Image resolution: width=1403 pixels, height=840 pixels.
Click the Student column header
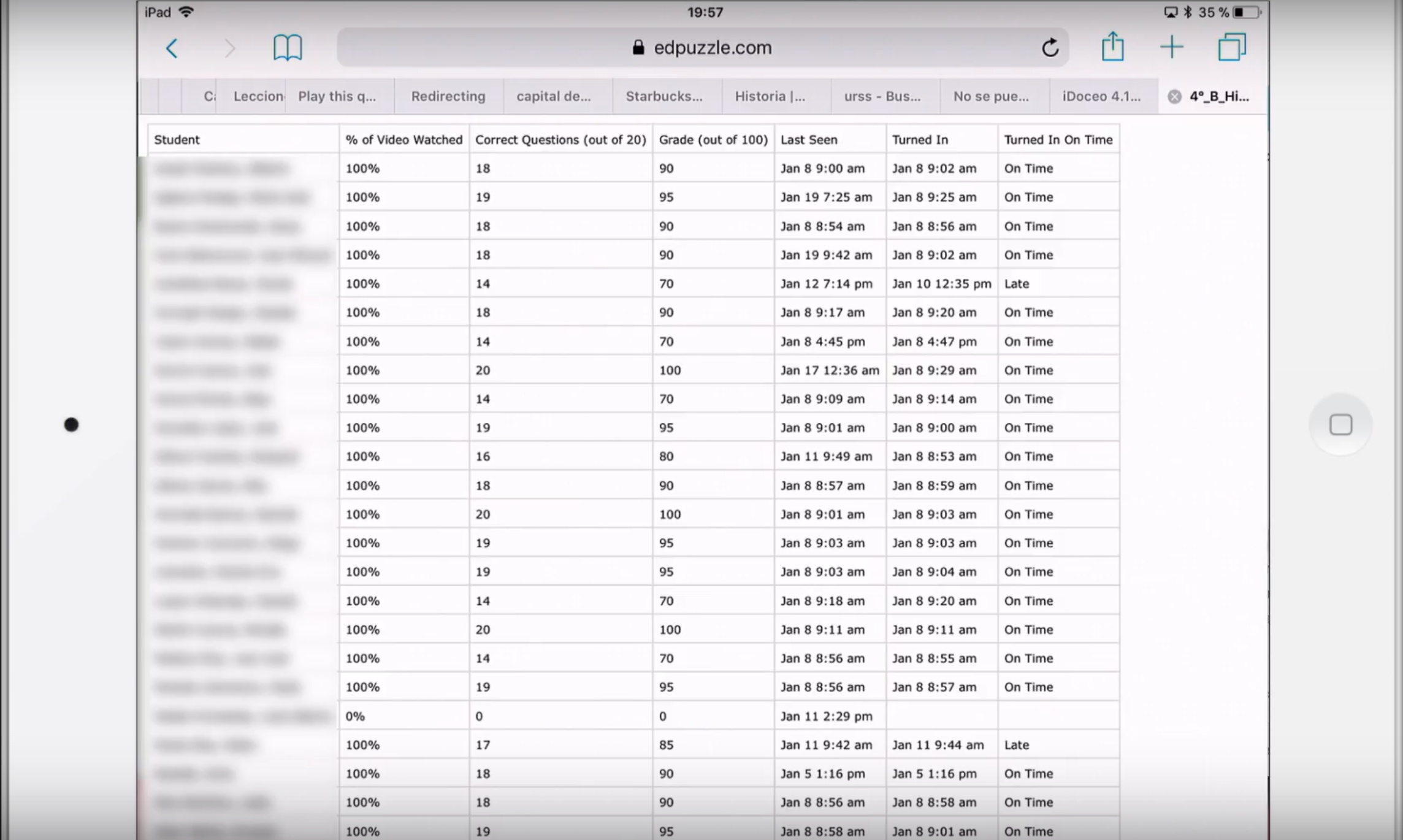click(x=177, y=140)
